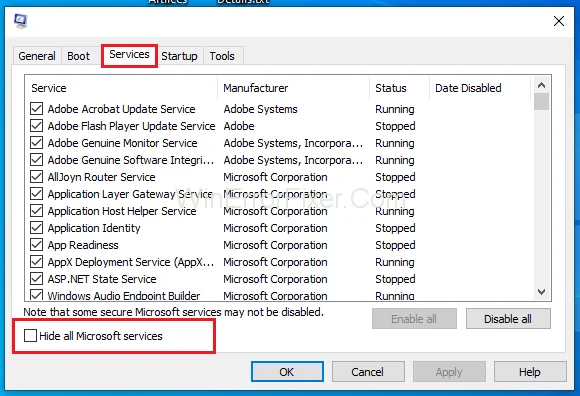This screenshot has height=396, width=580.
Task: Toggle Windows Audio Endpoint Builder checkbox
Action: [x=36, y=295]
